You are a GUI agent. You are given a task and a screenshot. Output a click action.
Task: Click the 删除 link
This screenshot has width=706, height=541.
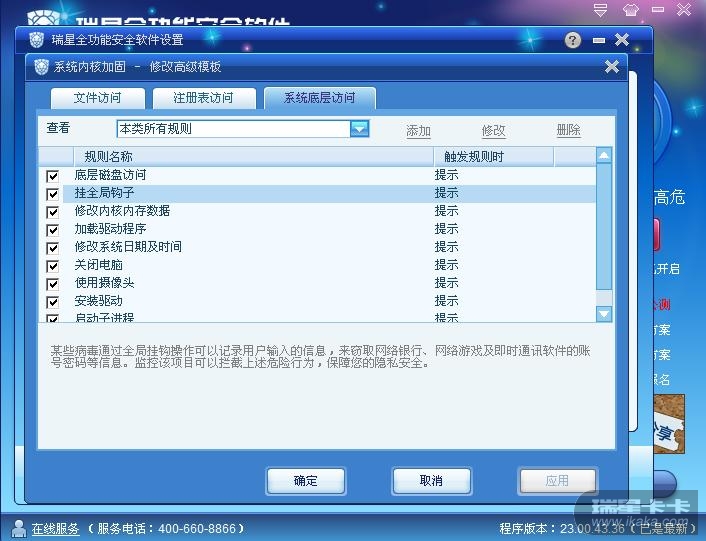click(x=569, y=131)
